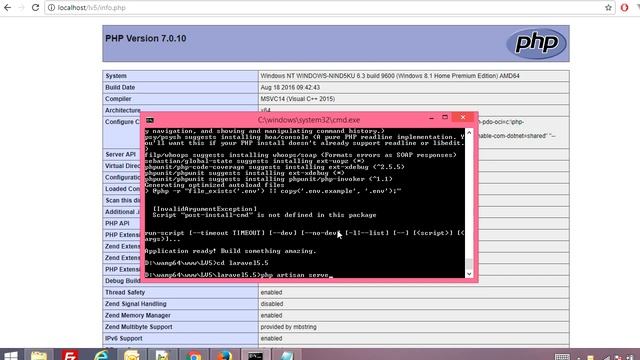The width and height of the screenshot is (640, 360).
Task: Click the Windows NT system value text
Action: tap(390, 76)
